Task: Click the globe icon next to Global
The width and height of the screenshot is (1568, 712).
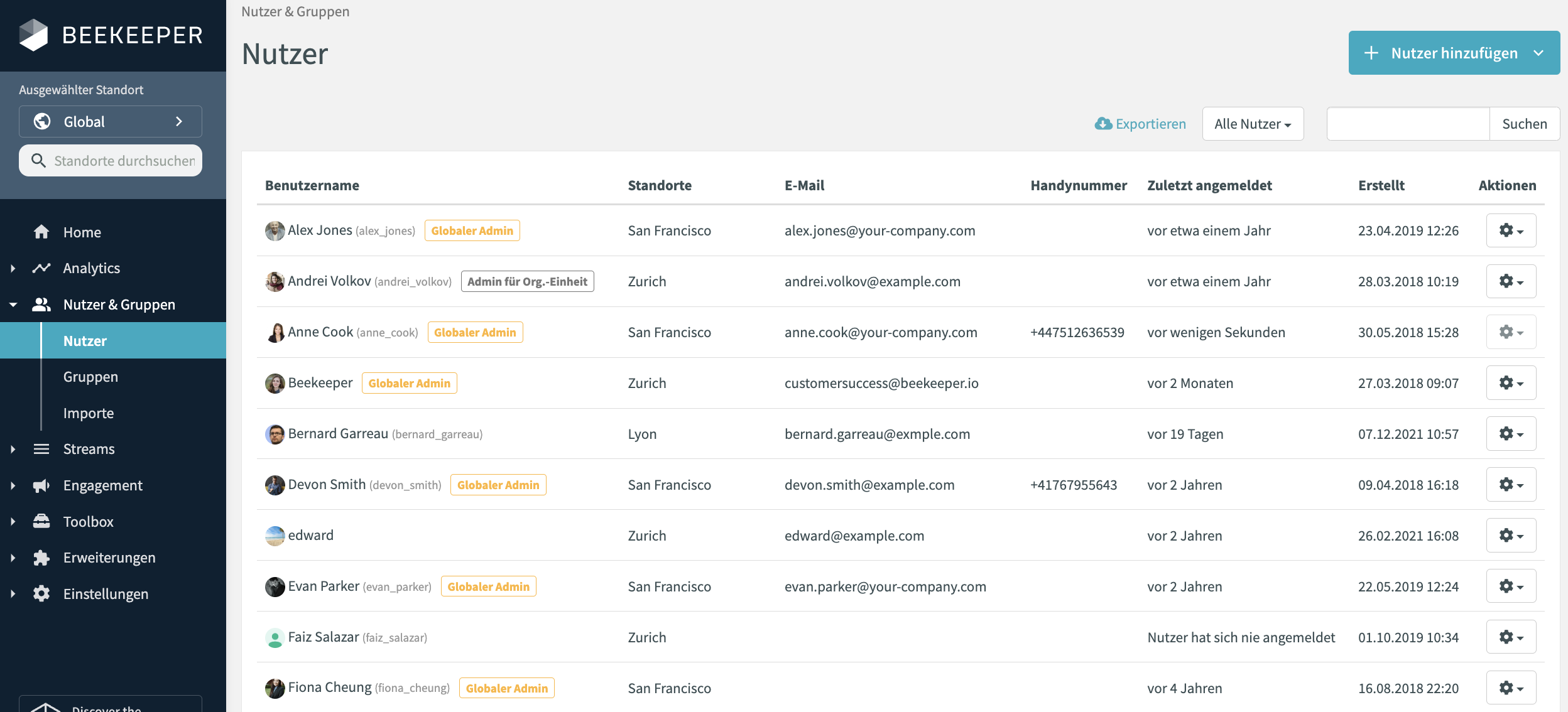Action: pyautogui.click(x=41, y=121)
